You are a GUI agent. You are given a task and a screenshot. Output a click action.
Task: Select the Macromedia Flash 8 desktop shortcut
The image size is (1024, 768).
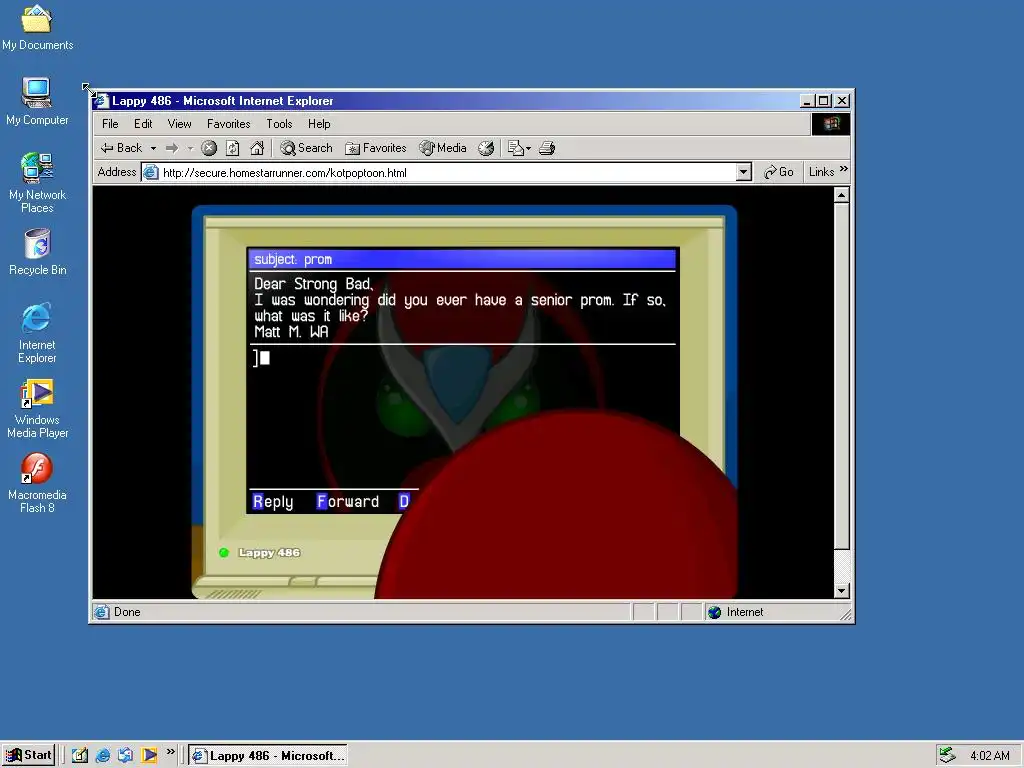pyautogui.click(x=37, y=483)
